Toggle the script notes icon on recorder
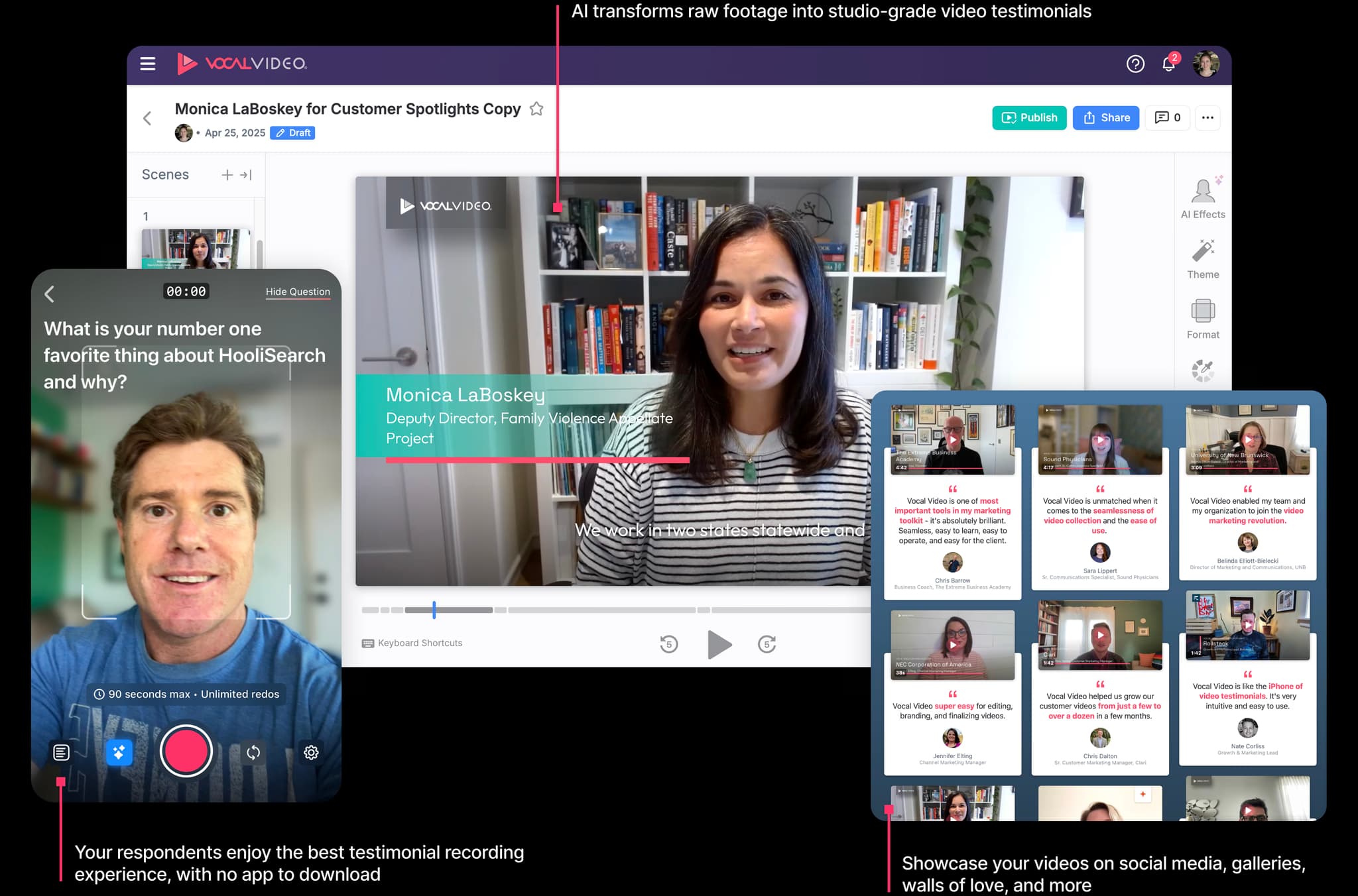The width and height of the screenshot is (1358, 896). click(61, 752)
